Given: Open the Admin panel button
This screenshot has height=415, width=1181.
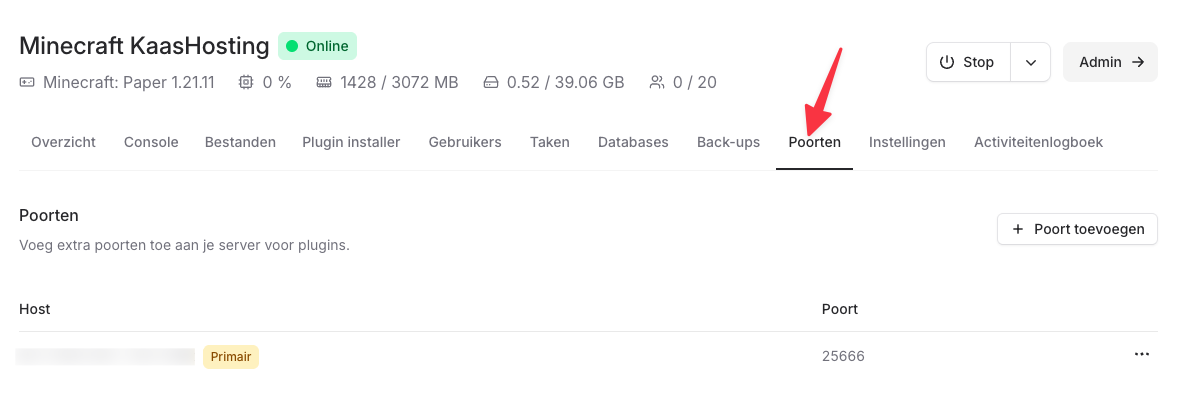Looking at the screenshot, I should pyautogui.click(x=1110, y=62).
